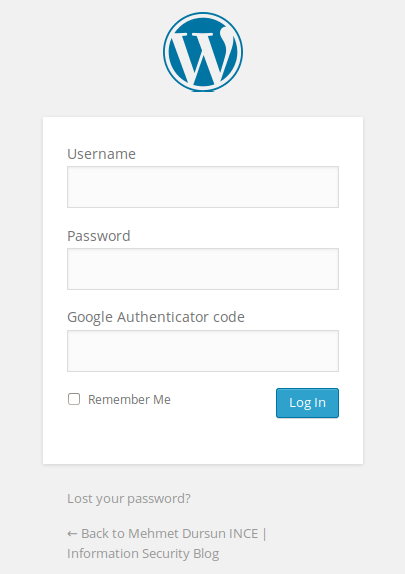405x574 pixels.
Task: Open the Lost your password link
Action: (129, 499)
